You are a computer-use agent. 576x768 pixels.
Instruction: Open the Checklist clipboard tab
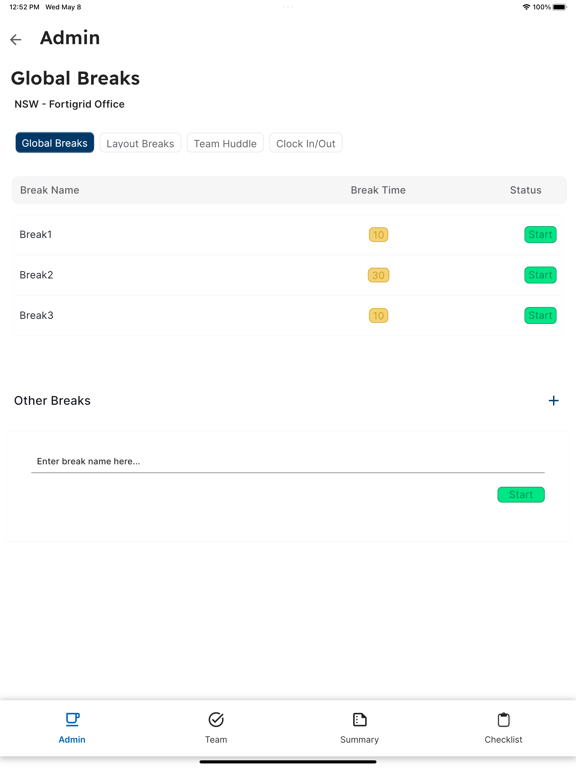click(504, 728)
